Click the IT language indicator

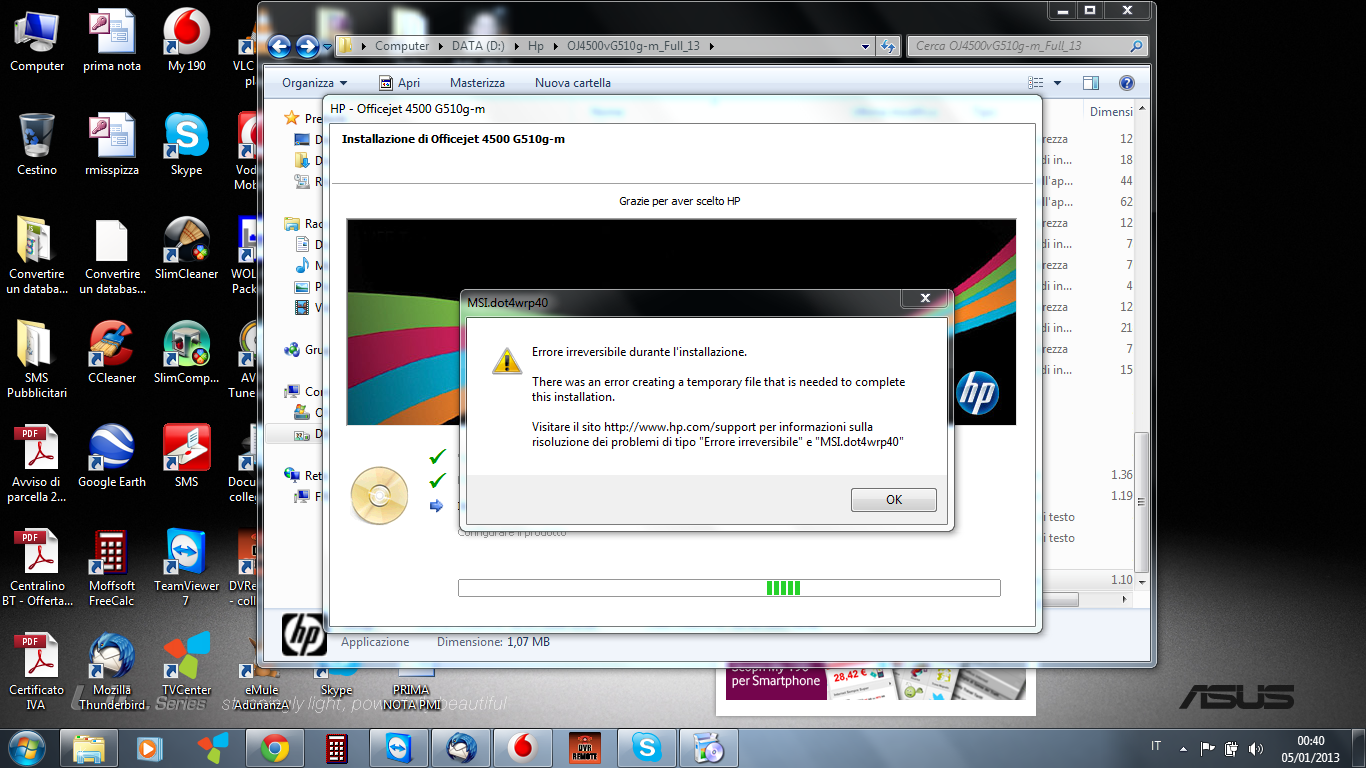click(1156, 746)
